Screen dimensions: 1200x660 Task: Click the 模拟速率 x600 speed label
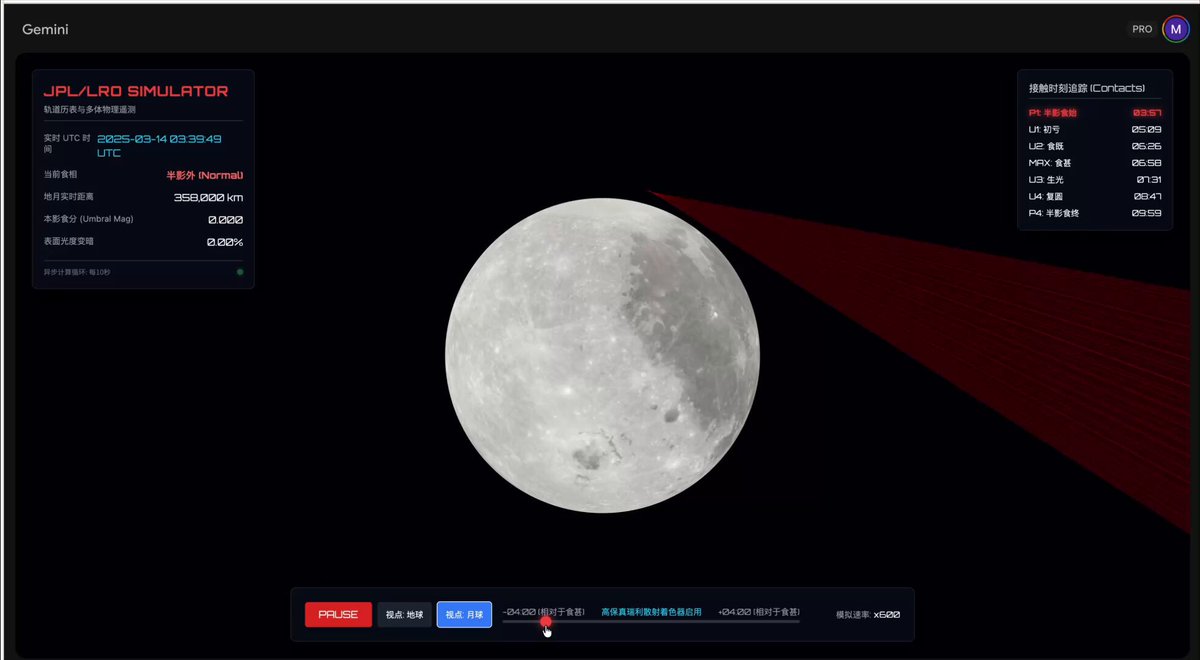click(x=868, y=615)
